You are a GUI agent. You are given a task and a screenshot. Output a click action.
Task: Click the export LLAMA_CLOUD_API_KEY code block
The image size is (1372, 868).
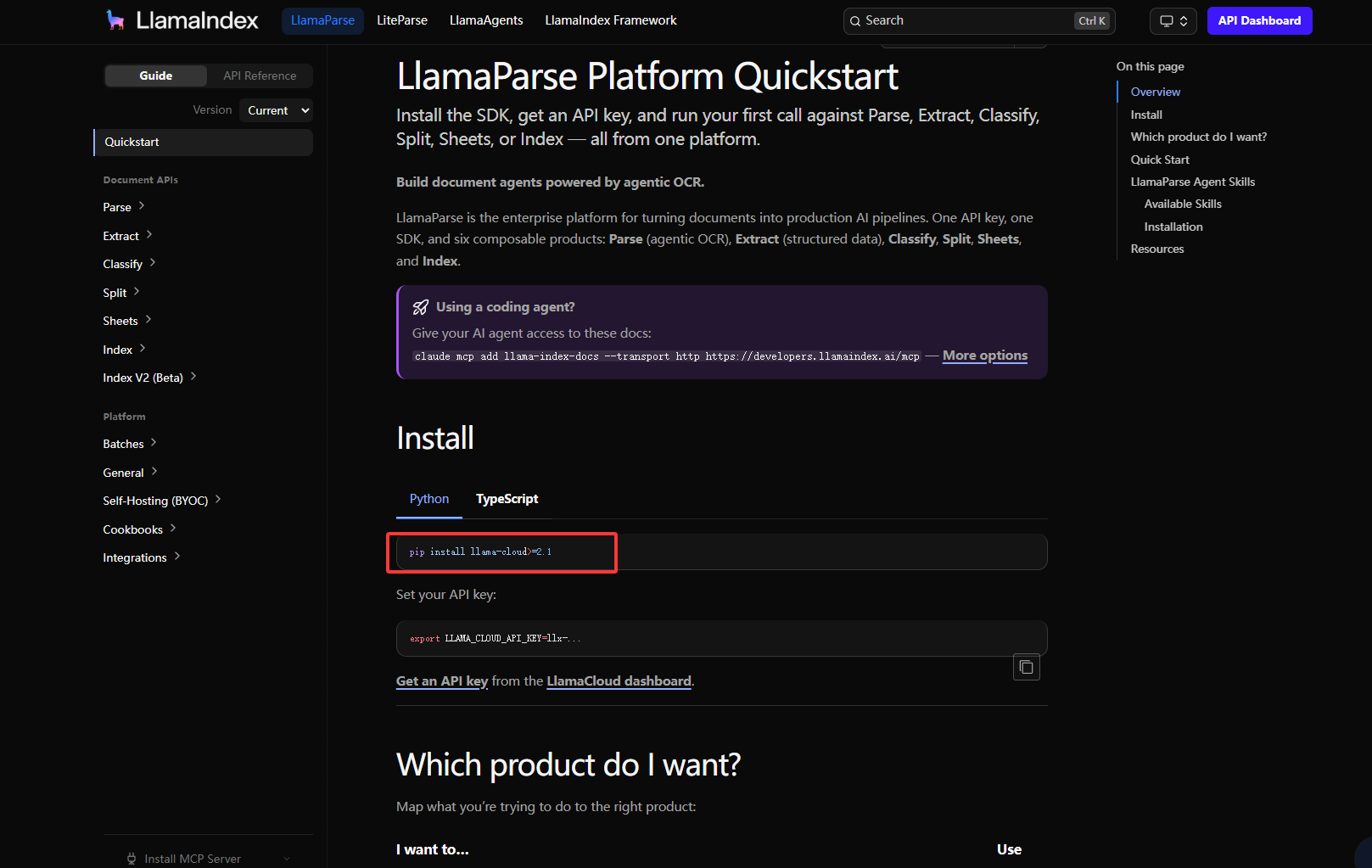pos(721,638)
